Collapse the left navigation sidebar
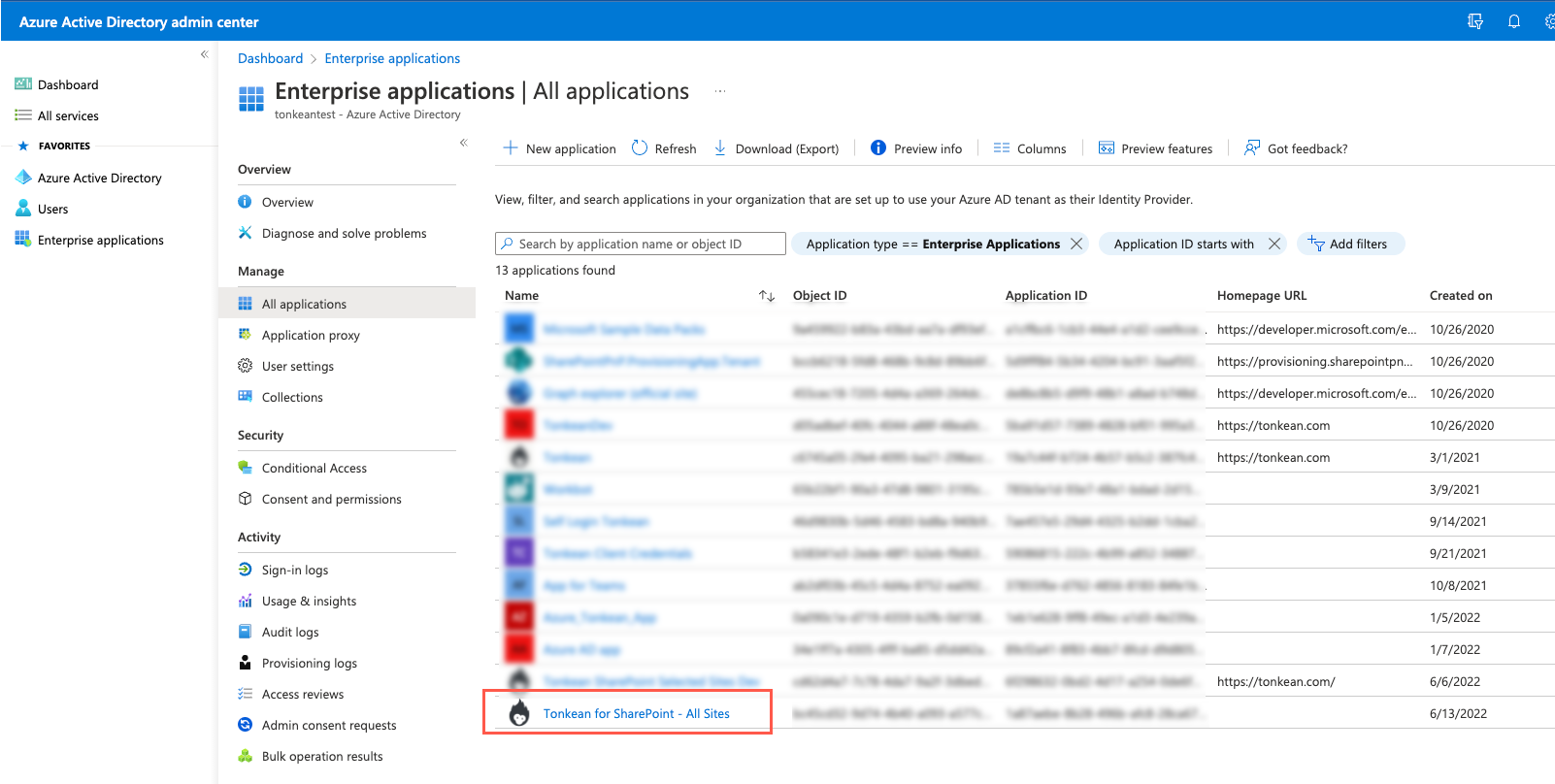This screenshot has width=1555, height=784. point(204,54)
